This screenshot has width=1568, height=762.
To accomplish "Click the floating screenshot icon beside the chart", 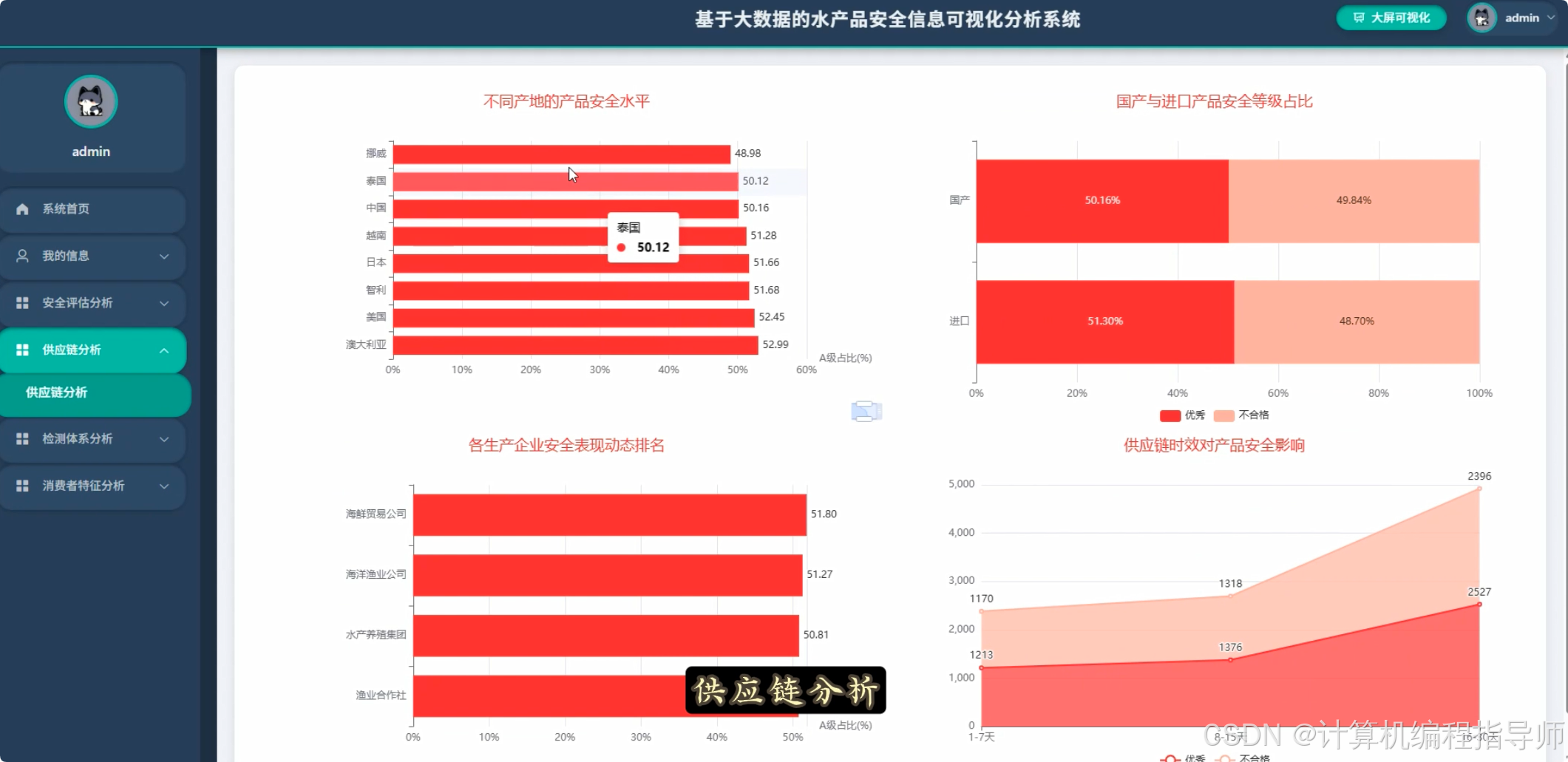I will point(866,411).
